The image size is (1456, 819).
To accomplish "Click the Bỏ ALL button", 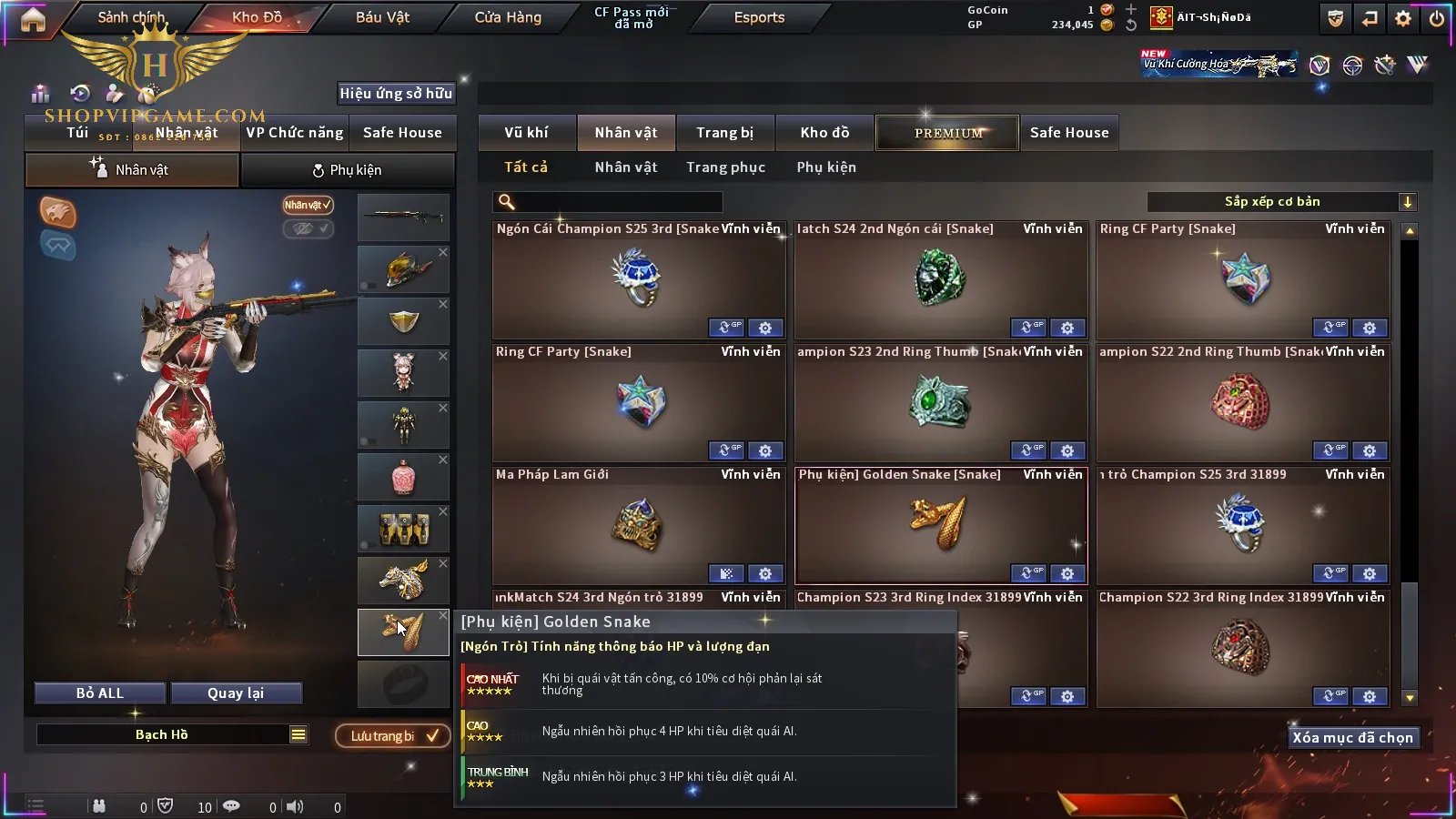I will (x=100, y=693).
